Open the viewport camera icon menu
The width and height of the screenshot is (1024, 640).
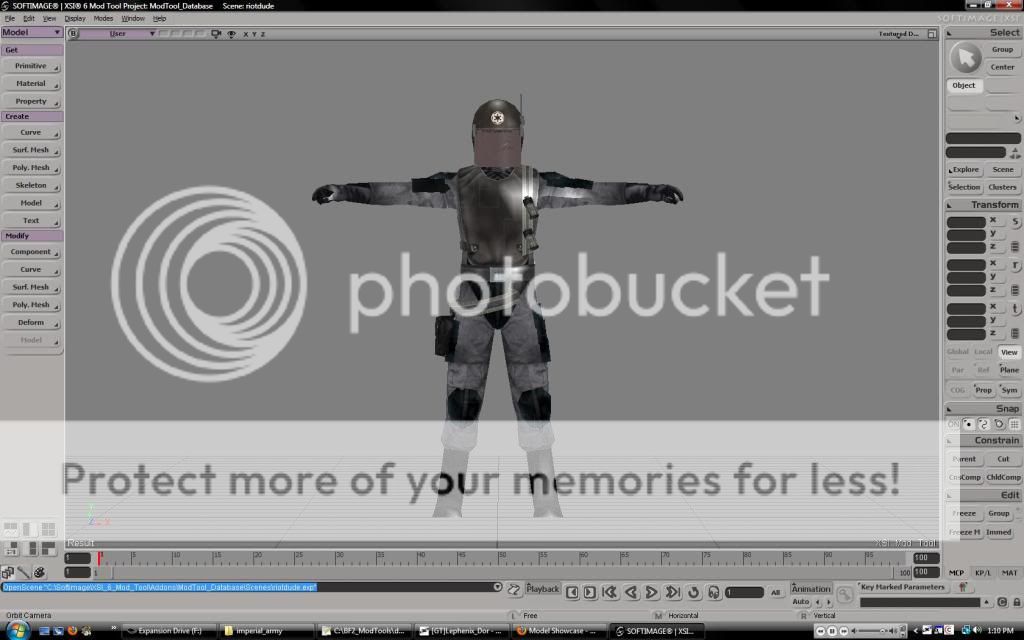tap(216, 33)
